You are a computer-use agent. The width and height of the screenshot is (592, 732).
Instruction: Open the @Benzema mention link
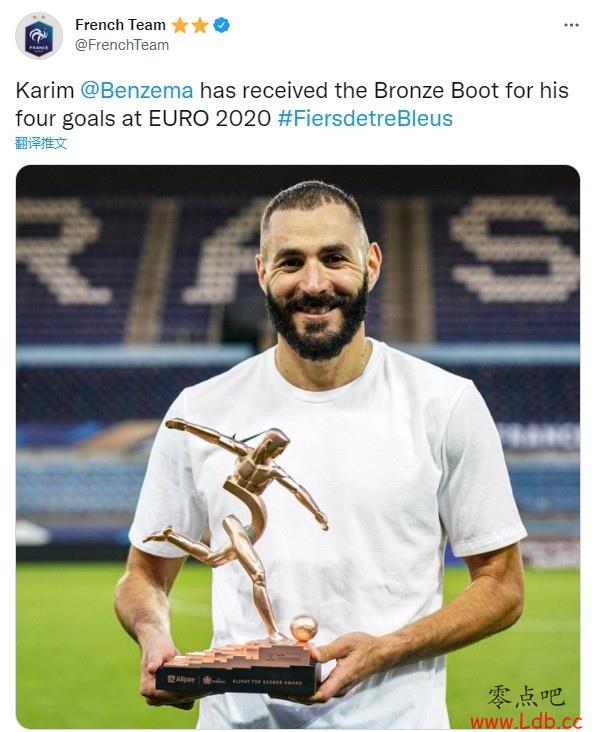(137, 91)
